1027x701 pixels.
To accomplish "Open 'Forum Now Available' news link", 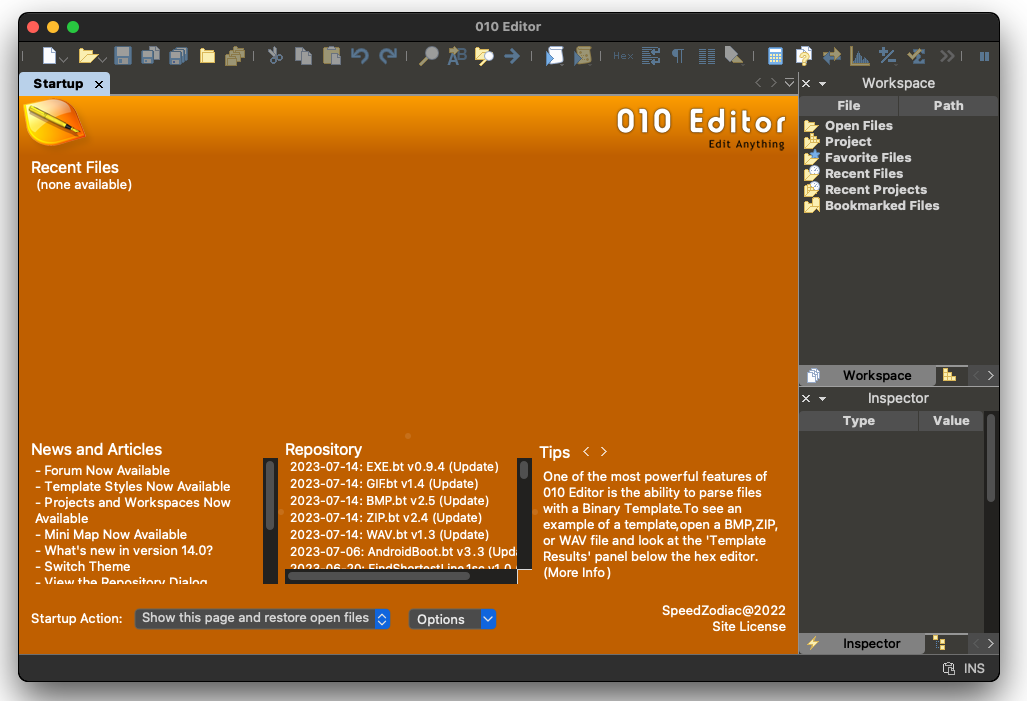I will [107, 471].
